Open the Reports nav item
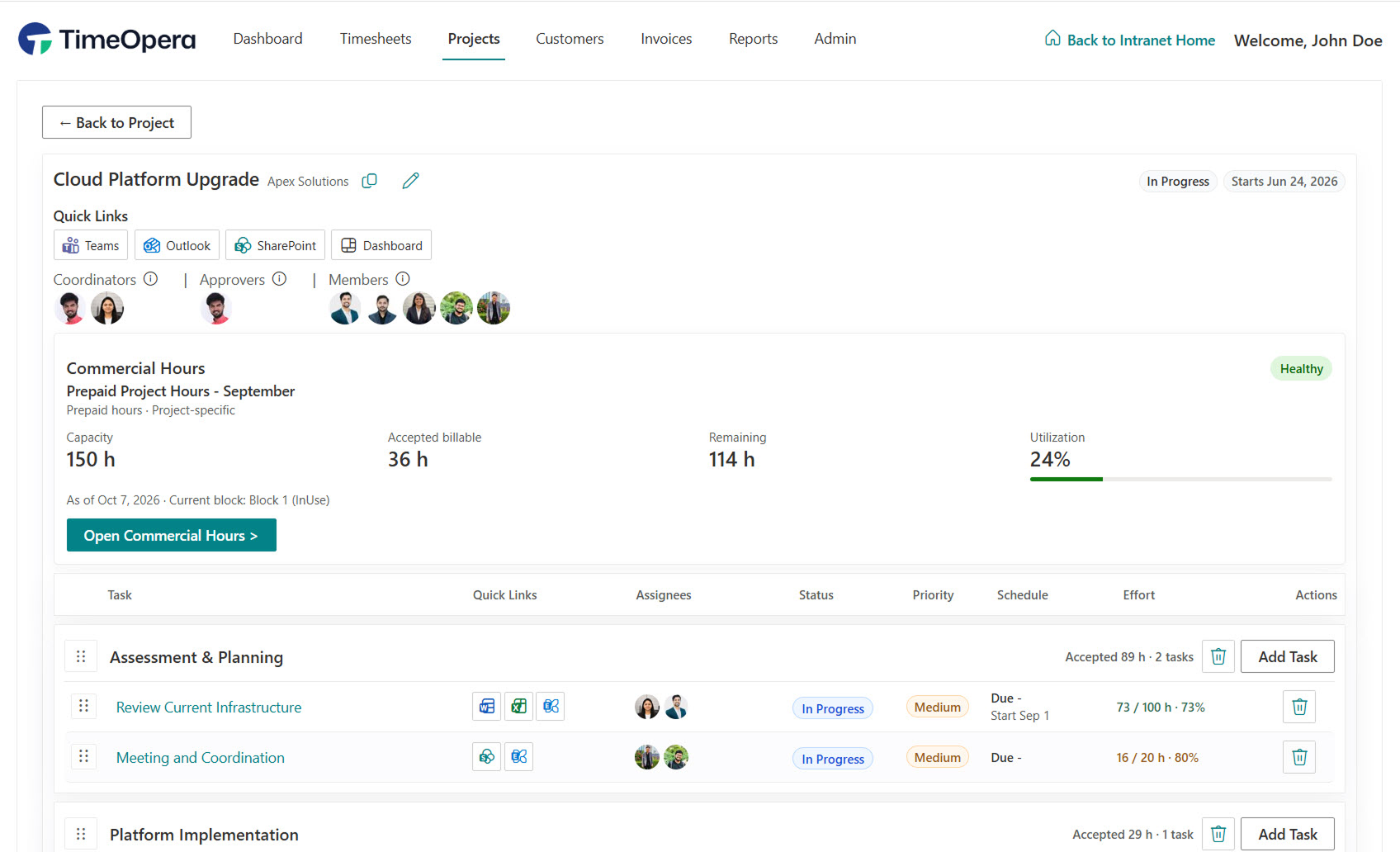1400x852 pixels. (x=753, y=39)
